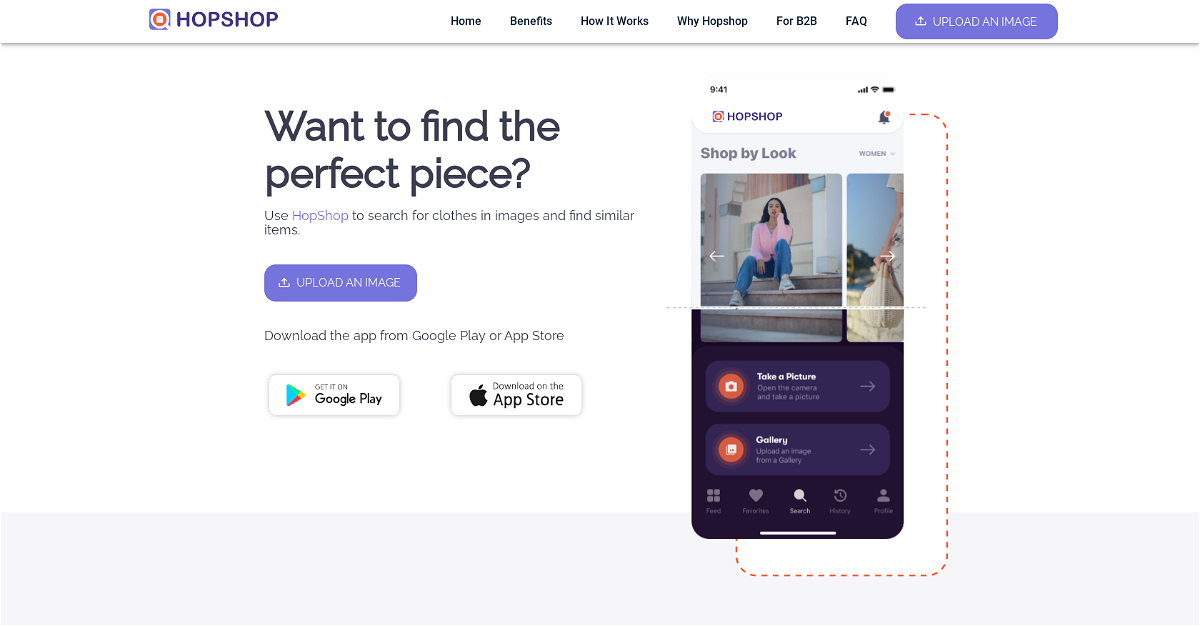Image resolution: width=1200 pixels, height=626 pixels.
Task: Open the Benefits menu item
Action: coord(531,21)
